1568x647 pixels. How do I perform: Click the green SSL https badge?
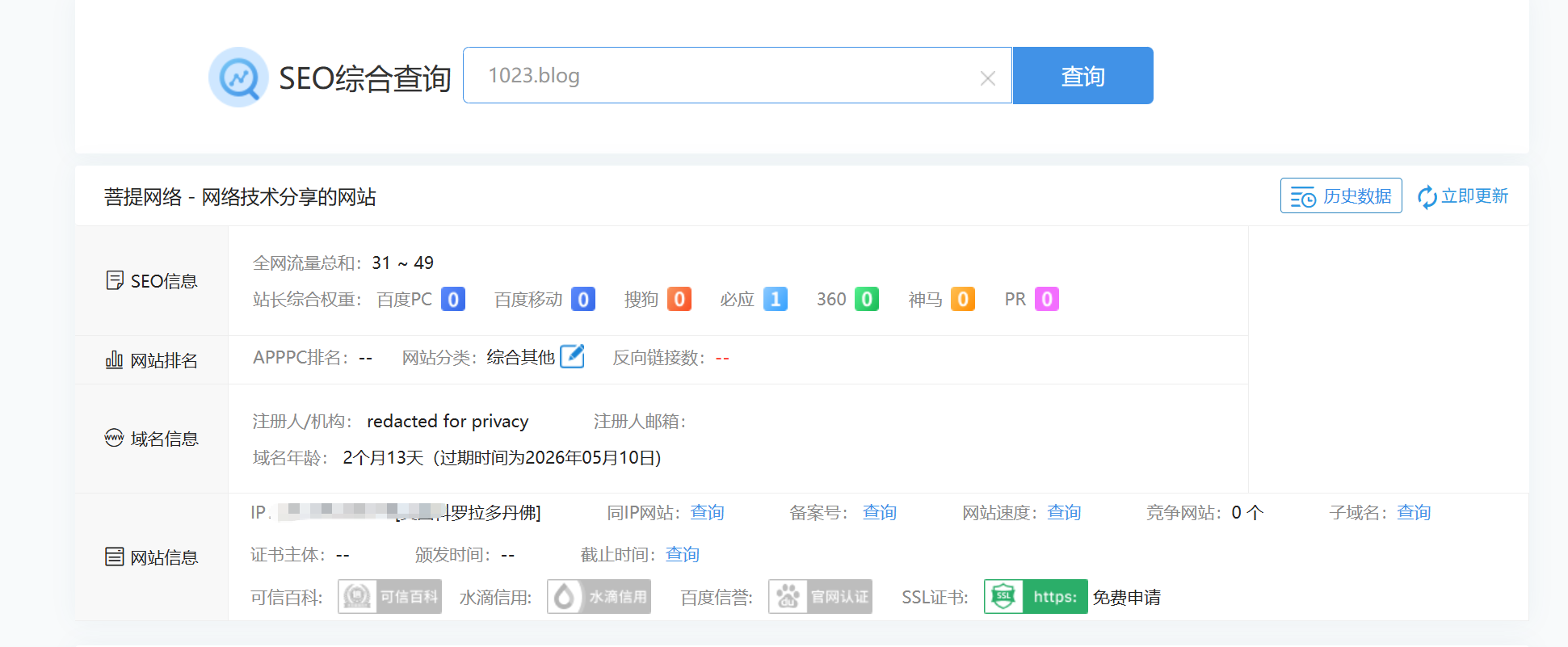1036,597
